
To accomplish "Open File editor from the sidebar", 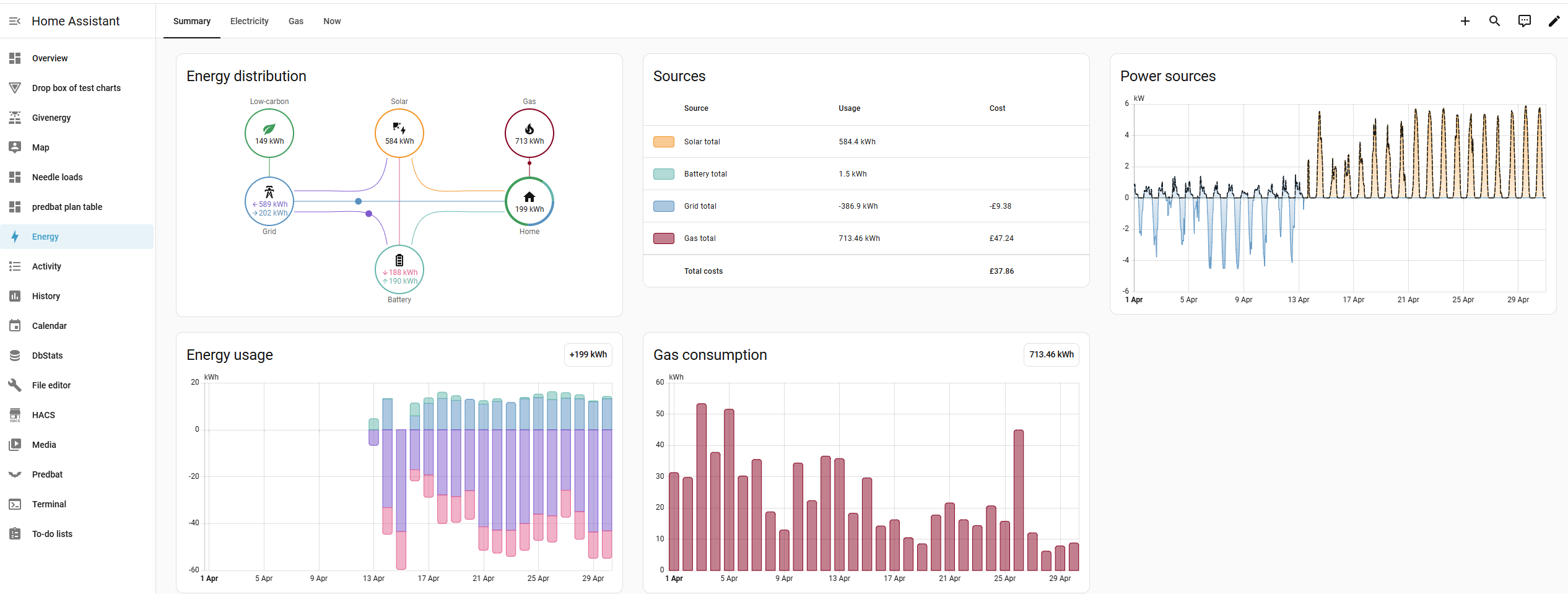I will coord(77,385).
